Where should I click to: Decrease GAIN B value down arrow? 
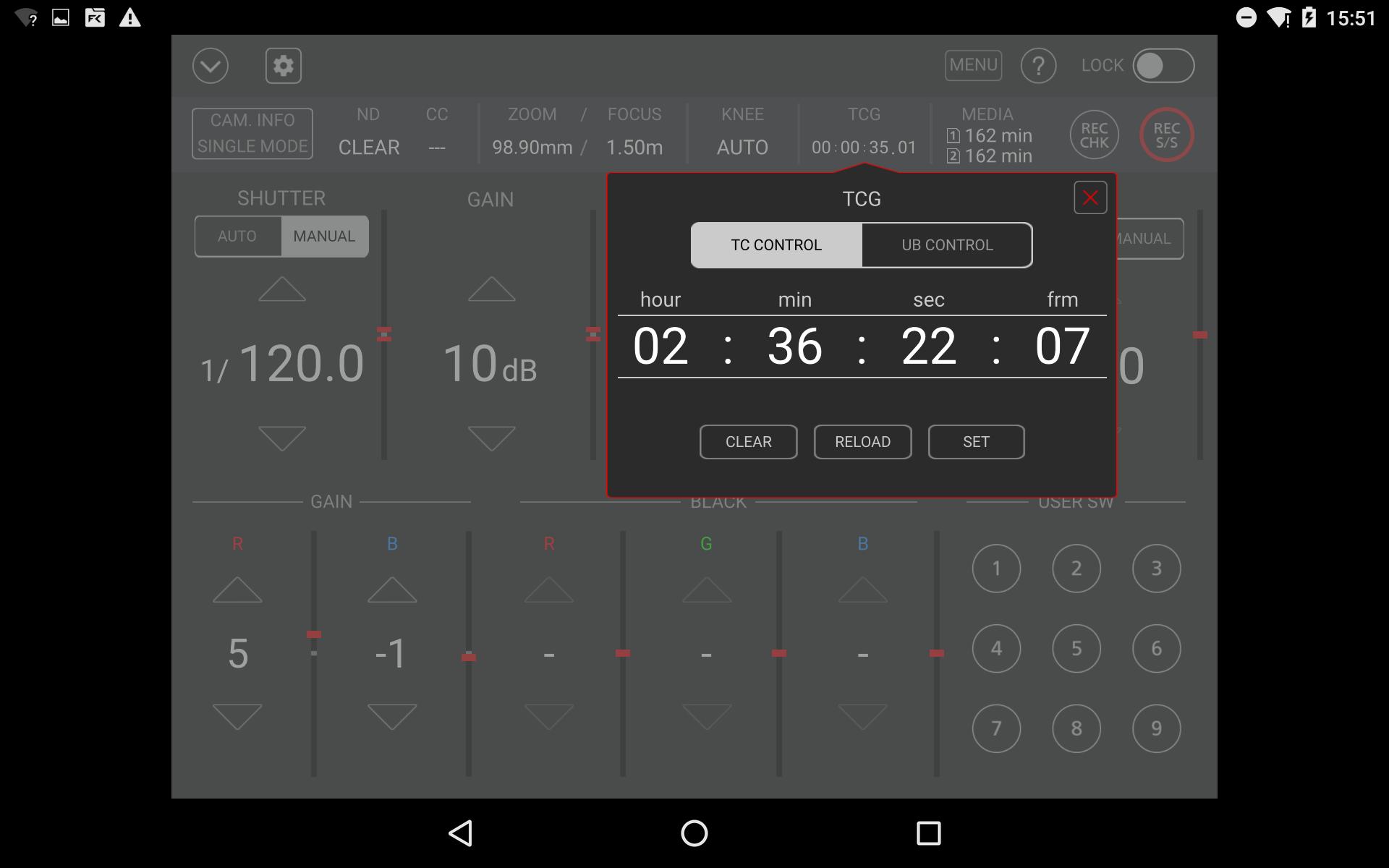pyautogui.click(x=392, y=717)
